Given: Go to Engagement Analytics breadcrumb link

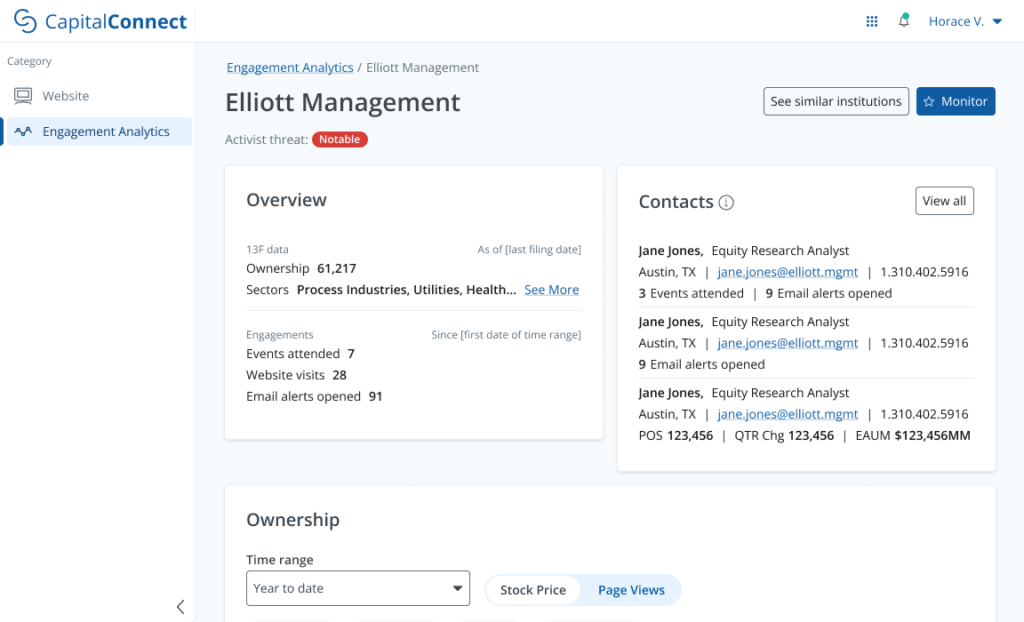Looking at the screenshot, I should tap(290, 68).
